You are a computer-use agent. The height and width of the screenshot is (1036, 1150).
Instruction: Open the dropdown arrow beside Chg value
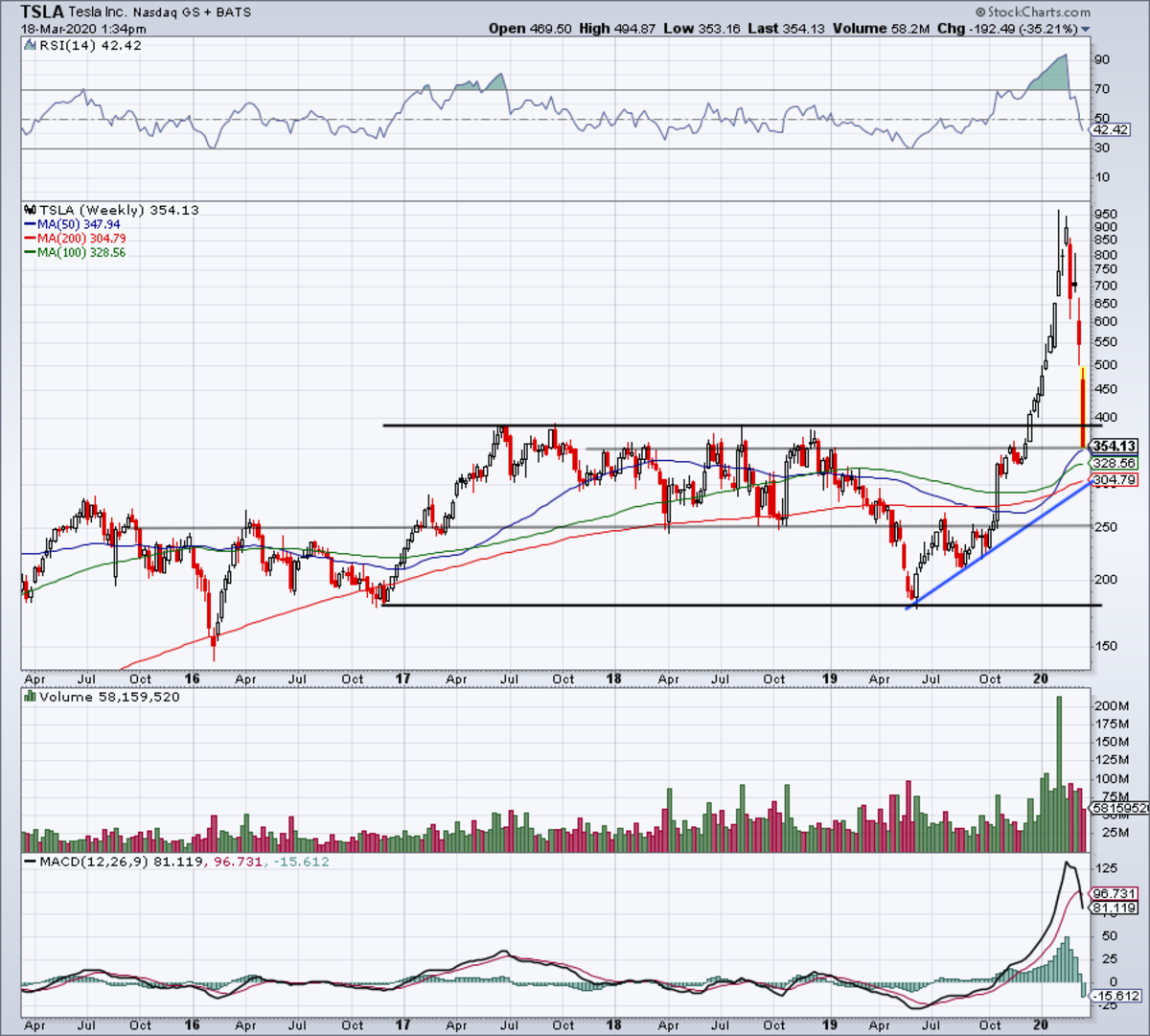point(1086,30)
